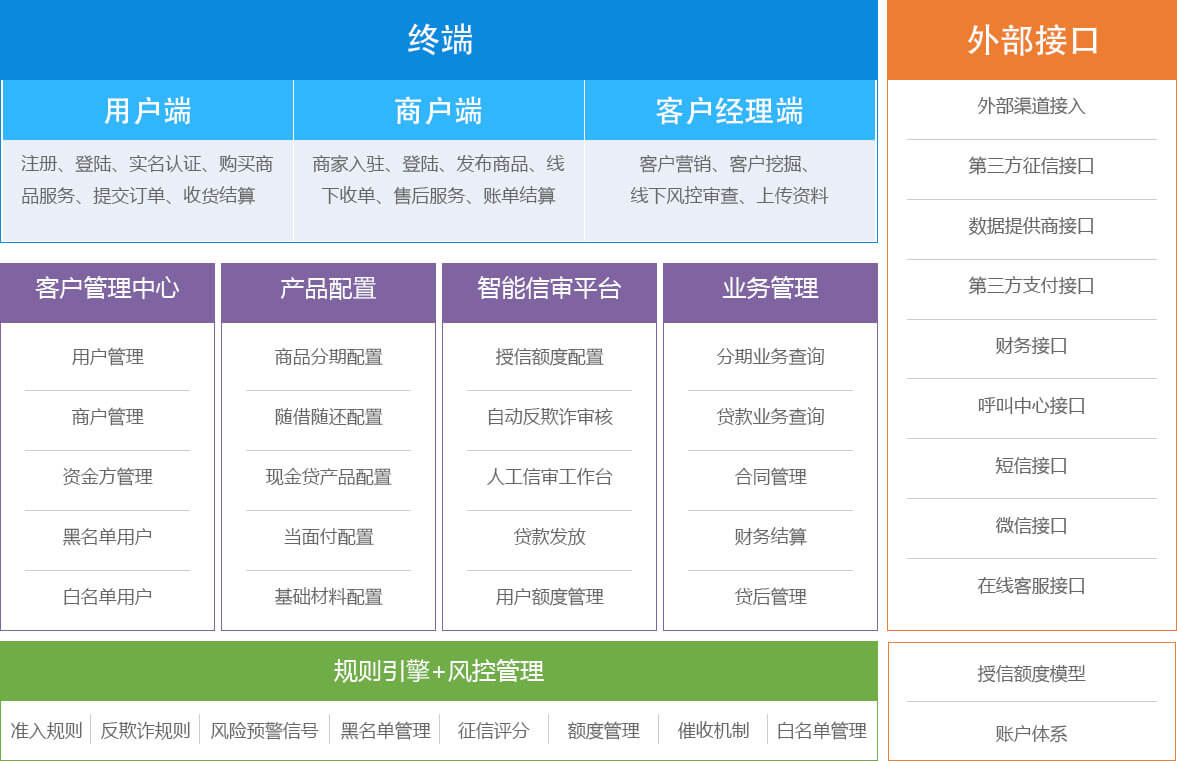Image resolution: width=1177 pixels, height=761 pixels.
Task: Select 贷款发放 entry
Action: pos(549,537)
